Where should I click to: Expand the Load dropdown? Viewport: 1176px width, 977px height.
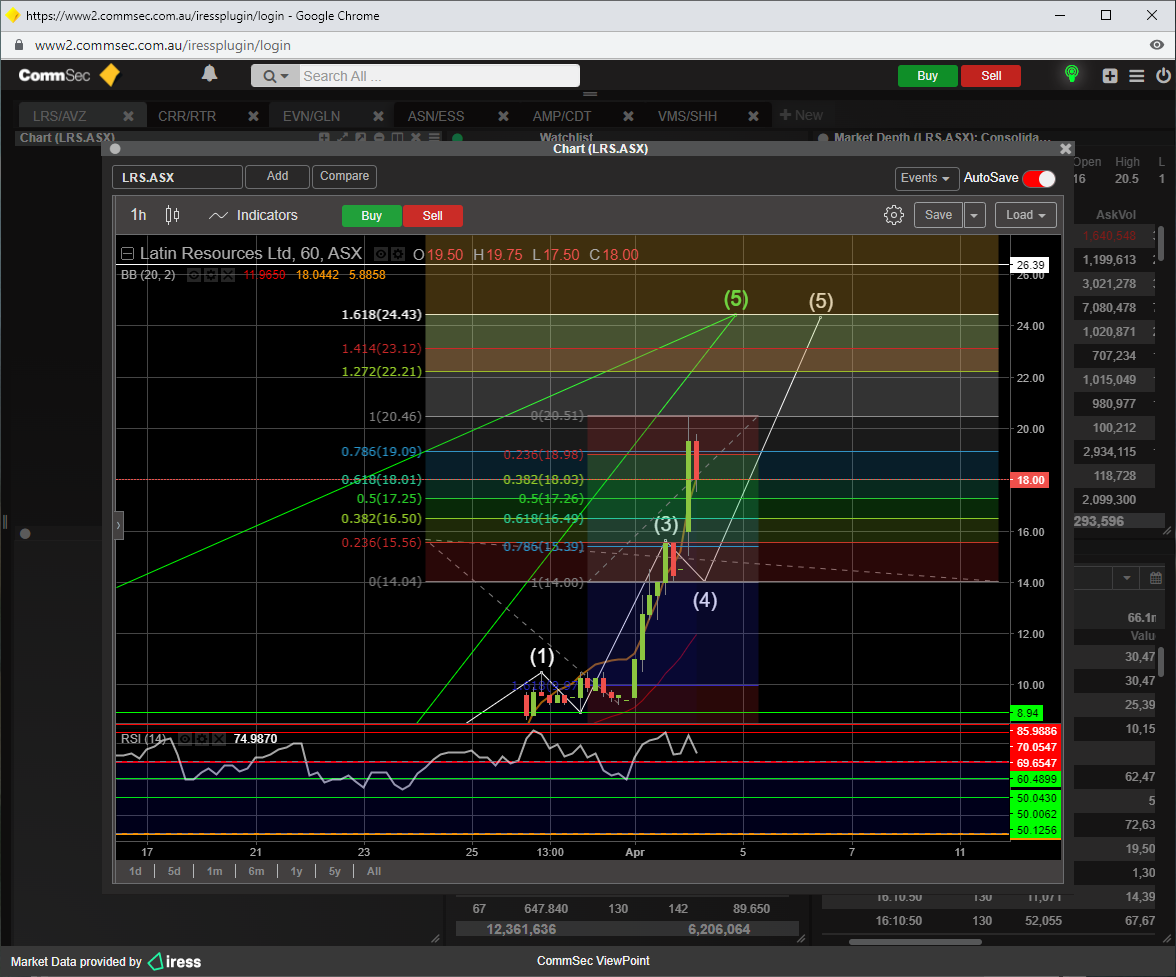[1025, 215]
